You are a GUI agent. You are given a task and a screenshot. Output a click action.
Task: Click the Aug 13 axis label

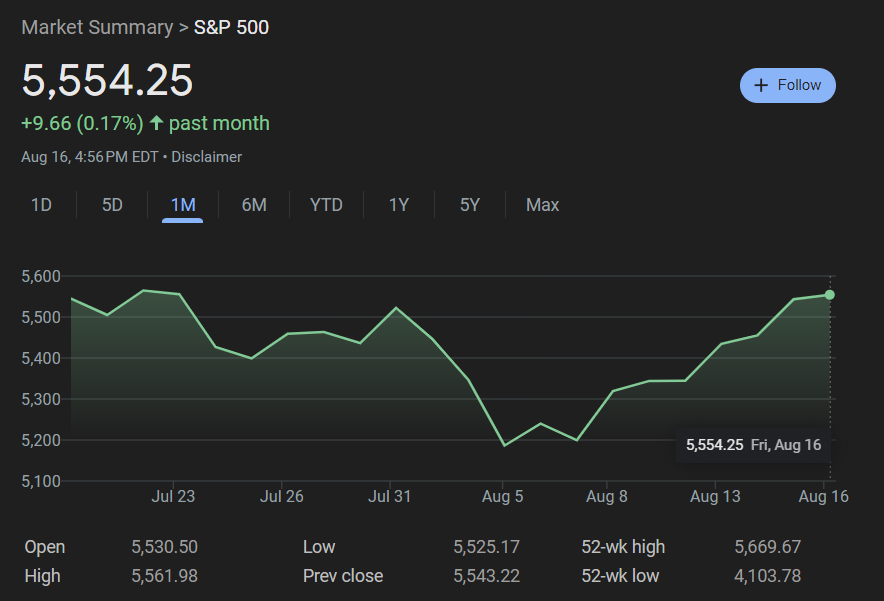pos(715,497)
